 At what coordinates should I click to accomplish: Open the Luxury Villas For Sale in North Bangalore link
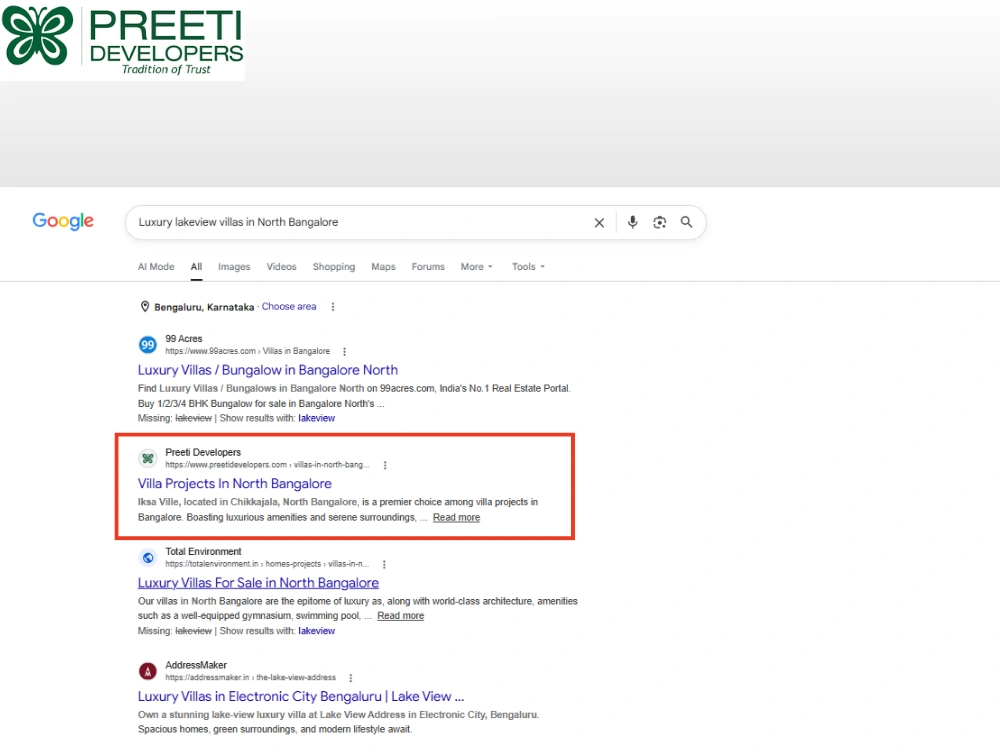pyautogui.click(x=258, y=583)
